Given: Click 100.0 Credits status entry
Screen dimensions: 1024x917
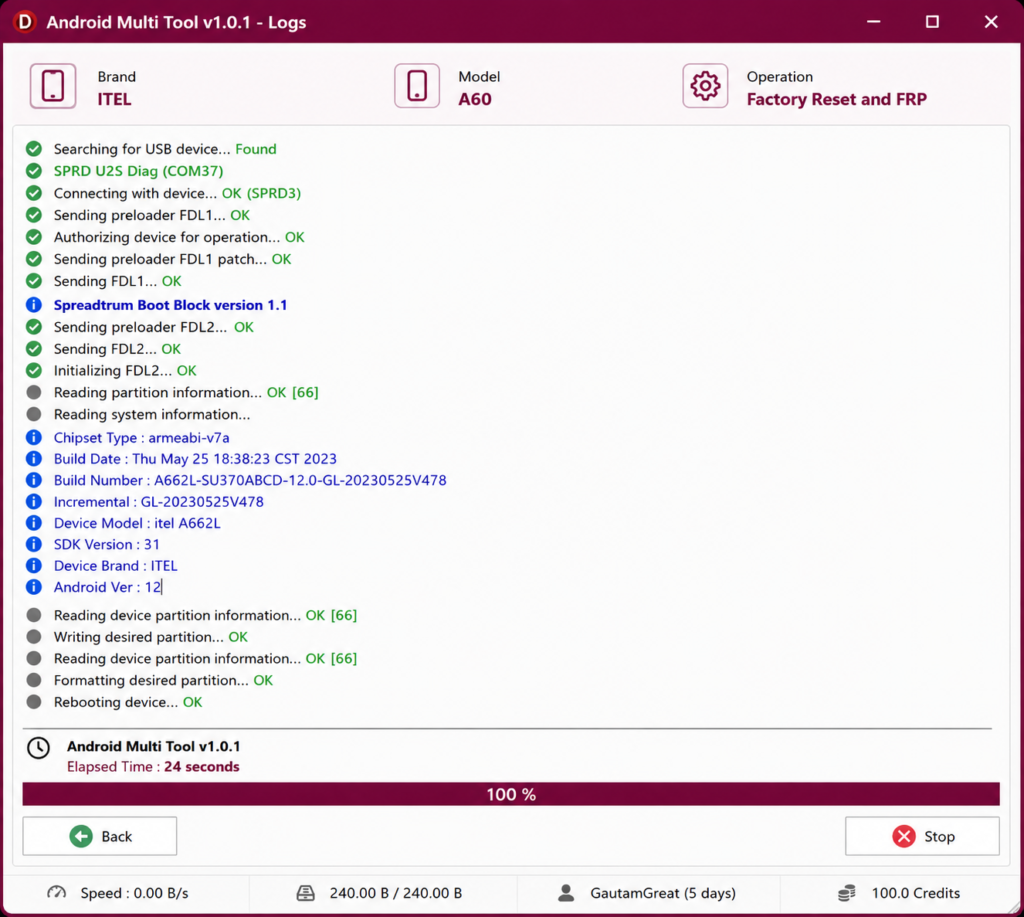Looking at the screenshot, I should tap(916, 893).
